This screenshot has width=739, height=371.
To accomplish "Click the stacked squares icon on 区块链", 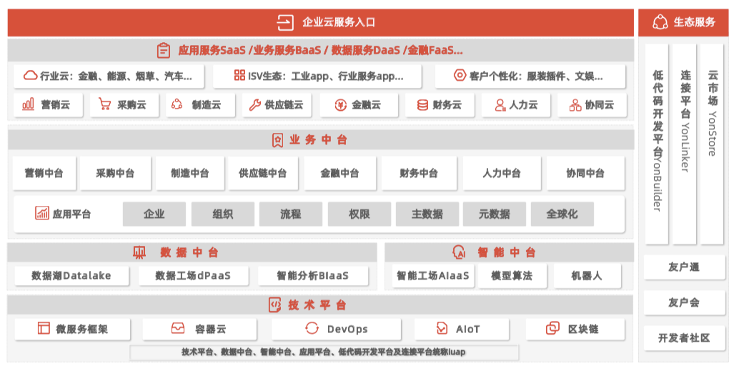I will pyautogui.click(x=552, y=328).
